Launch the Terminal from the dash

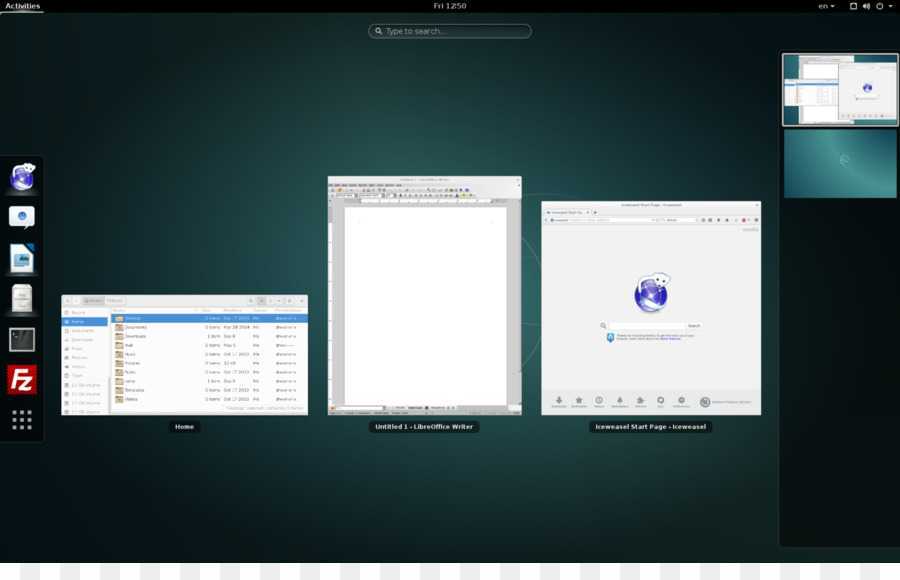click(x=22, y=340)
